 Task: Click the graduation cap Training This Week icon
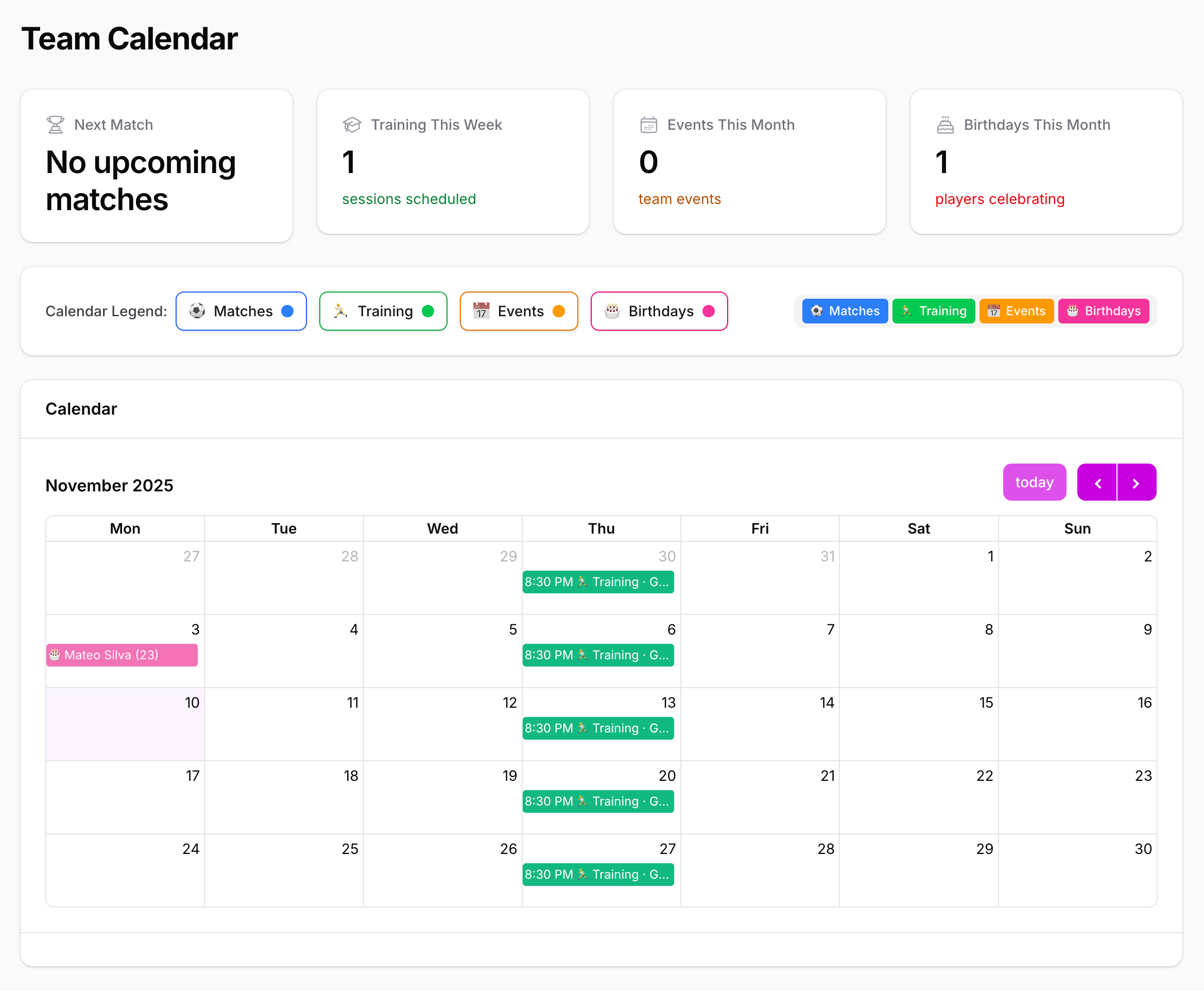click(x=352, y=125)
